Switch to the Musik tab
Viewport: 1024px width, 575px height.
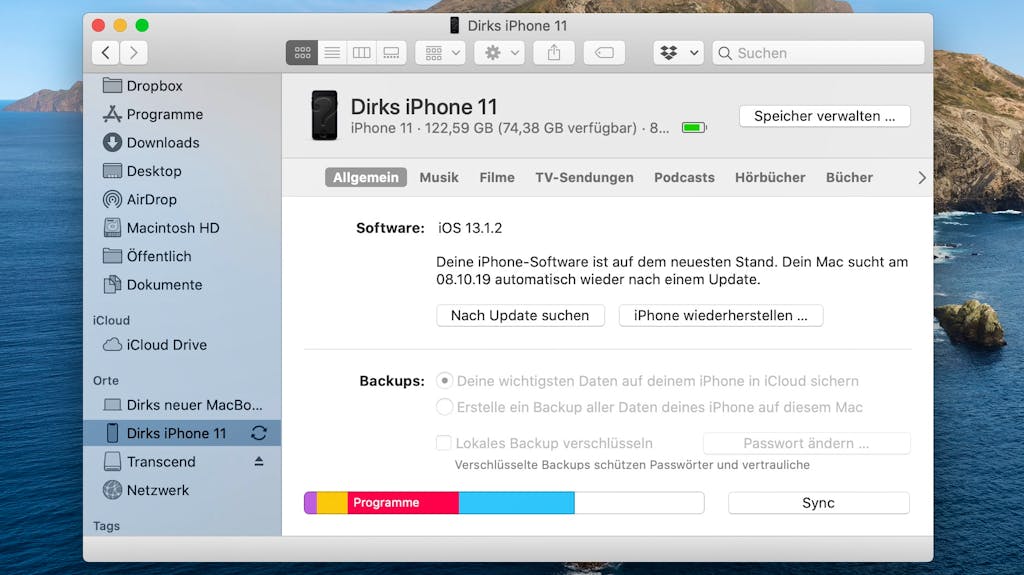[x=439, y=178]
